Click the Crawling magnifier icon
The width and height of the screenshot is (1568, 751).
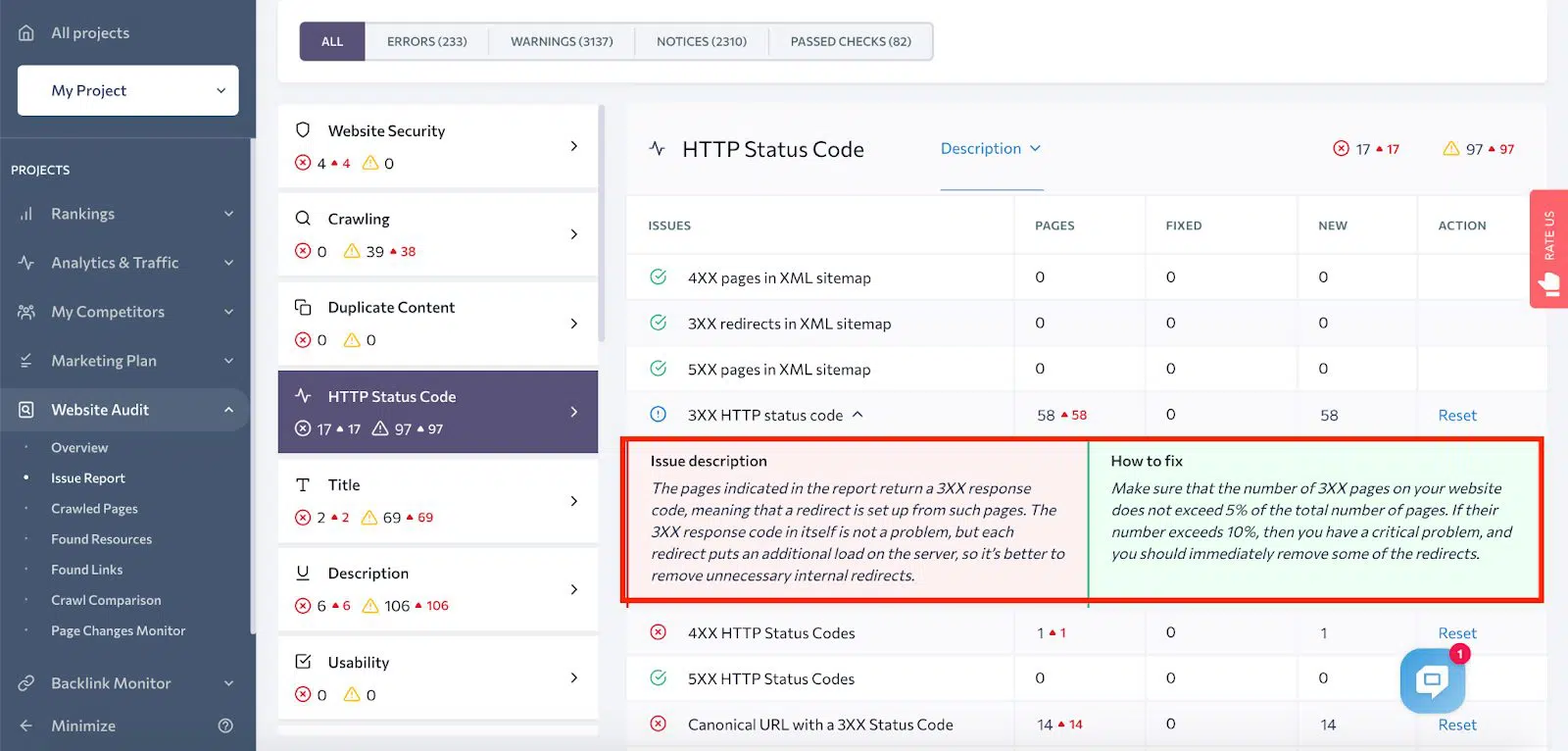pyautogui.click(x=303, y=219)
